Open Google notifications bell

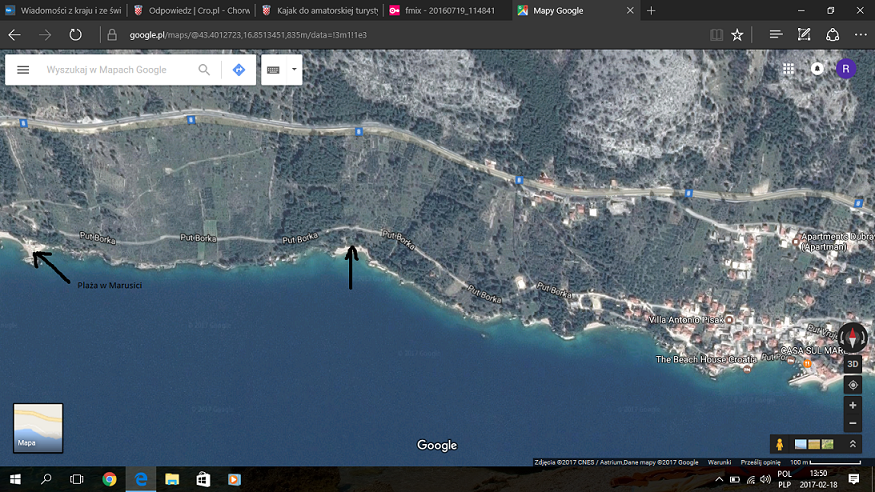(817, 69)
